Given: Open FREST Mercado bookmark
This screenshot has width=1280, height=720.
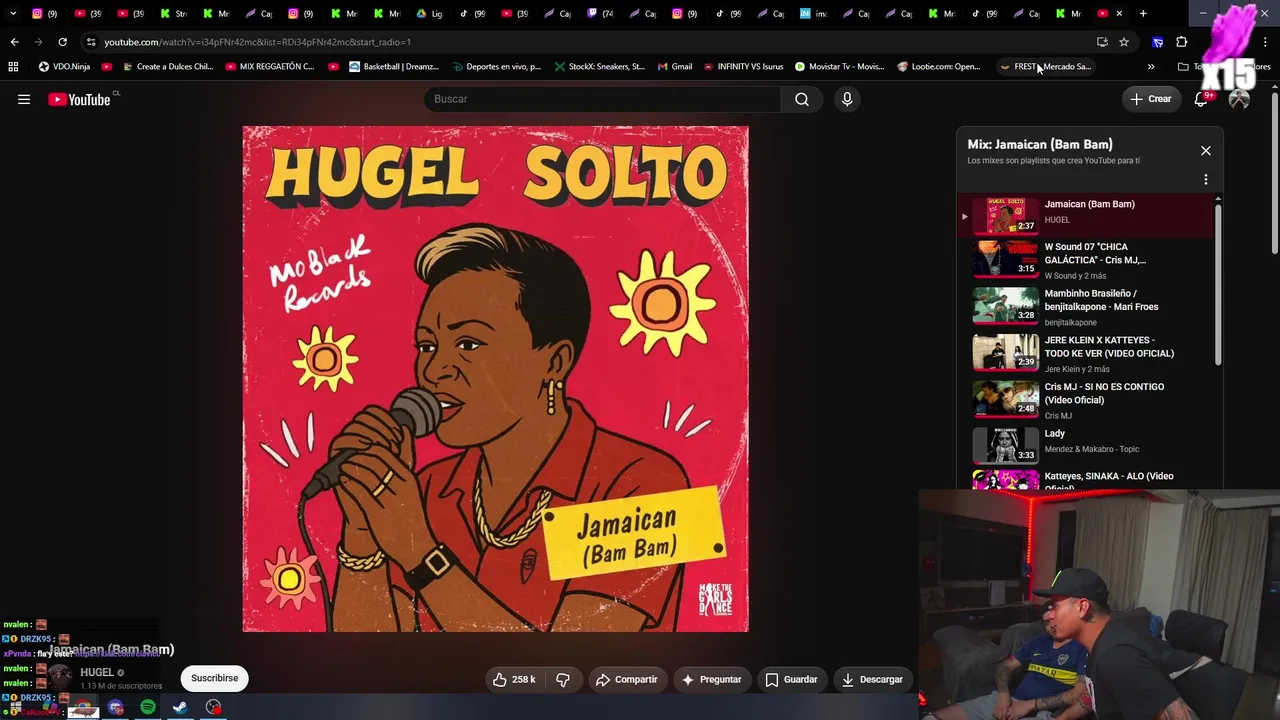Looking at the screenshot, I should (x=1046, y=67).
